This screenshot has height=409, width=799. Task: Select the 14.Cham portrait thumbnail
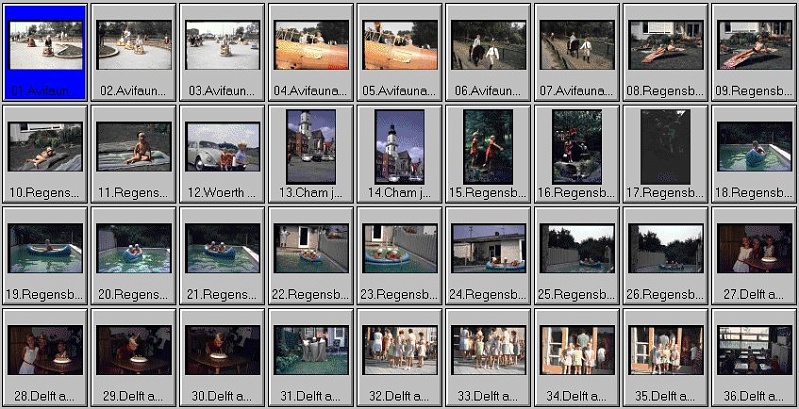click(399, 147)
